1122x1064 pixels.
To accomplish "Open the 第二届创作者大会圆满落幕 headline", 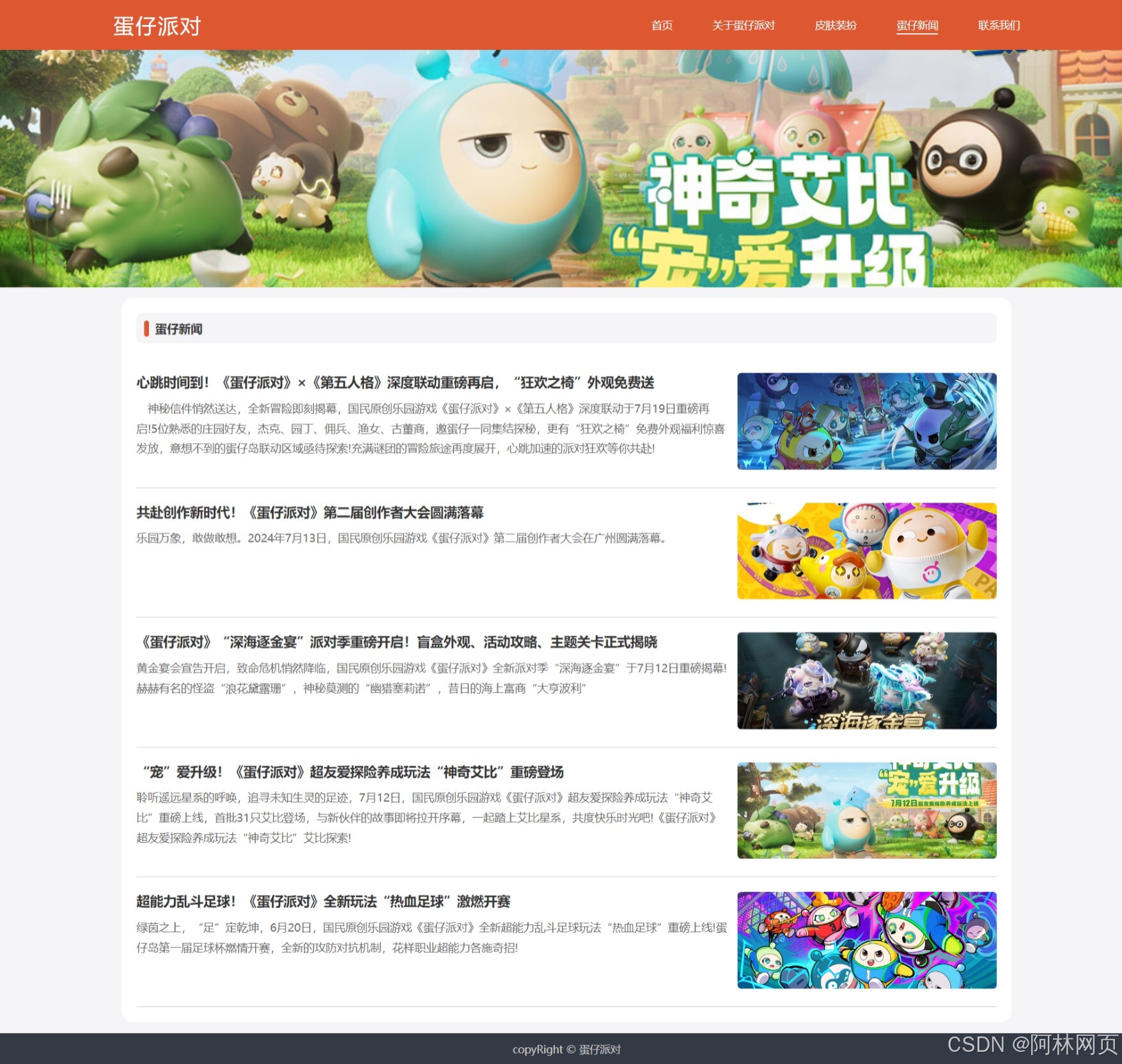I will (x=310, y=512).
